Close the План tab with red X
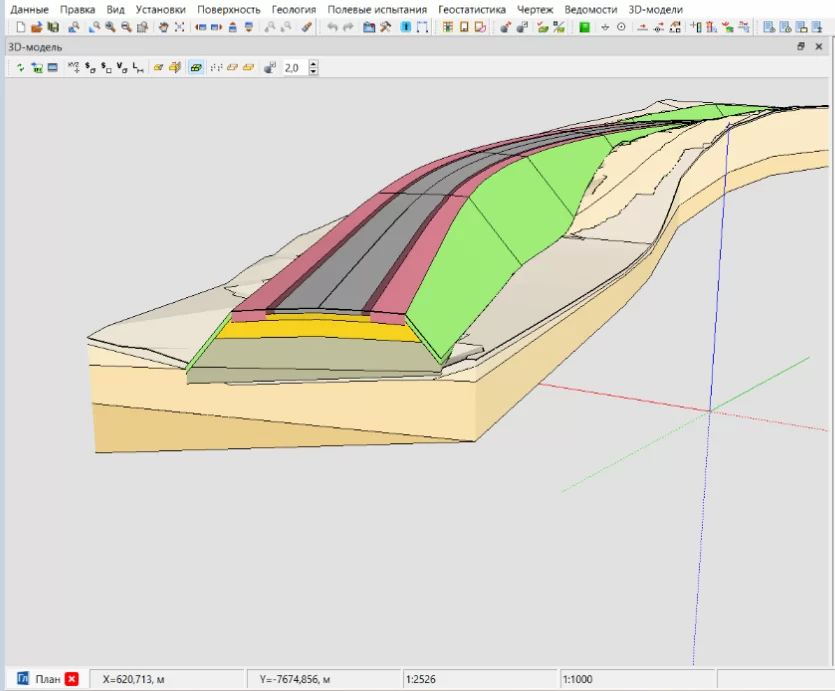835x691 pixels. 72,679
